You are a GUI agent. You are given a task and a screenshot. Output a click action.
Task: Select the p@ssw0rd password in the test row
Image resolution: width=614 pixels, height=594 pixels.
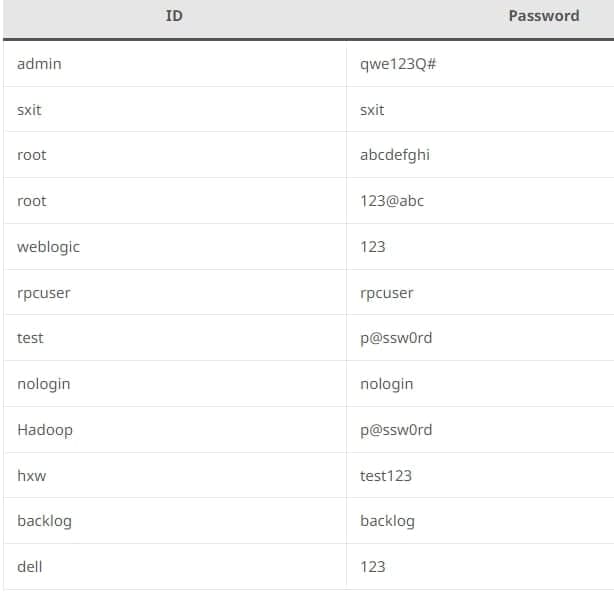click(396, 338)
